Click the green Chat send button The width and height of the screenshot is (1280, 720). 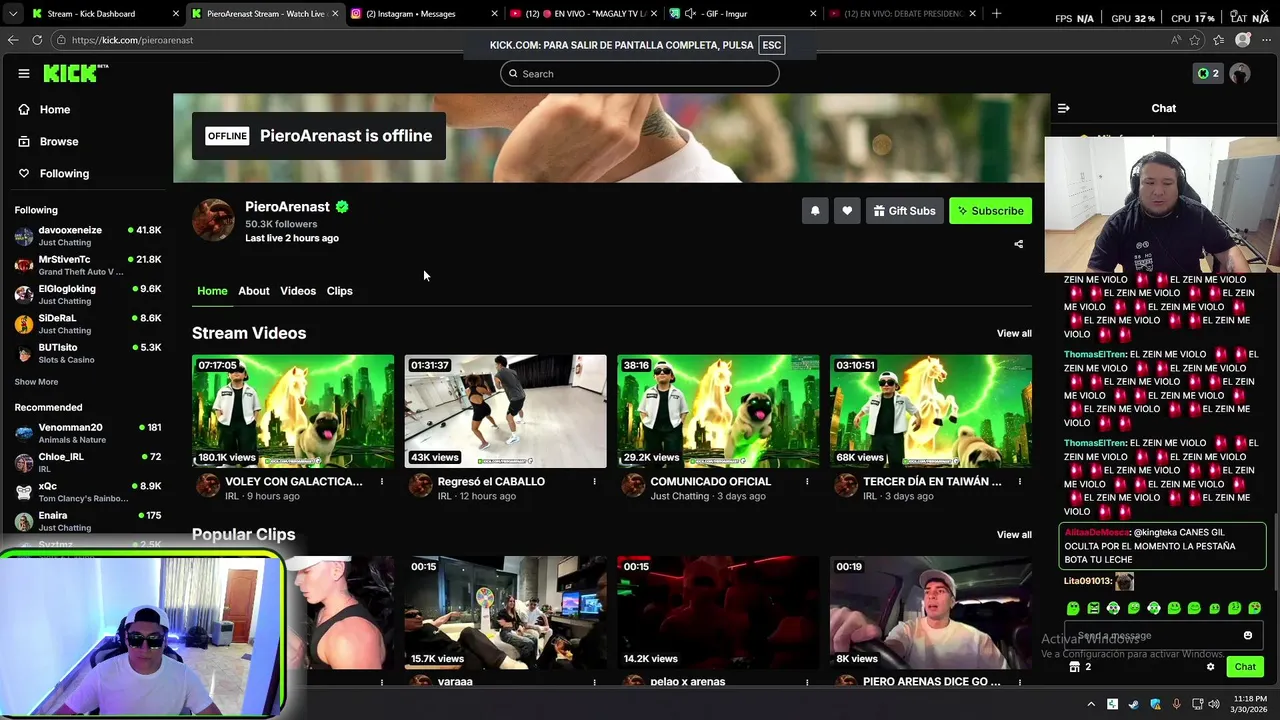tap(1245, 667)
